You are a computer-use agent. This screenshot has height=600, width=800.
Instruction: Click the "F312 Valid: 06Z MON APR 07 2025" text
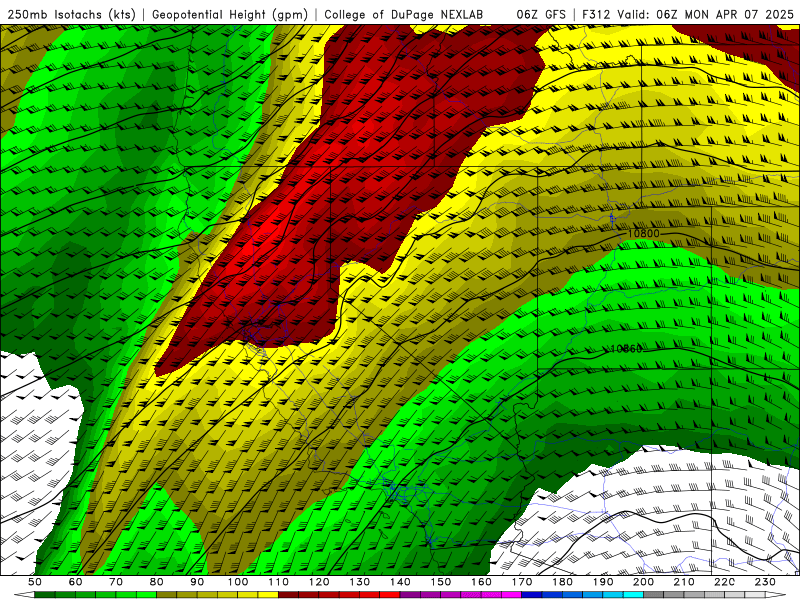688,14
